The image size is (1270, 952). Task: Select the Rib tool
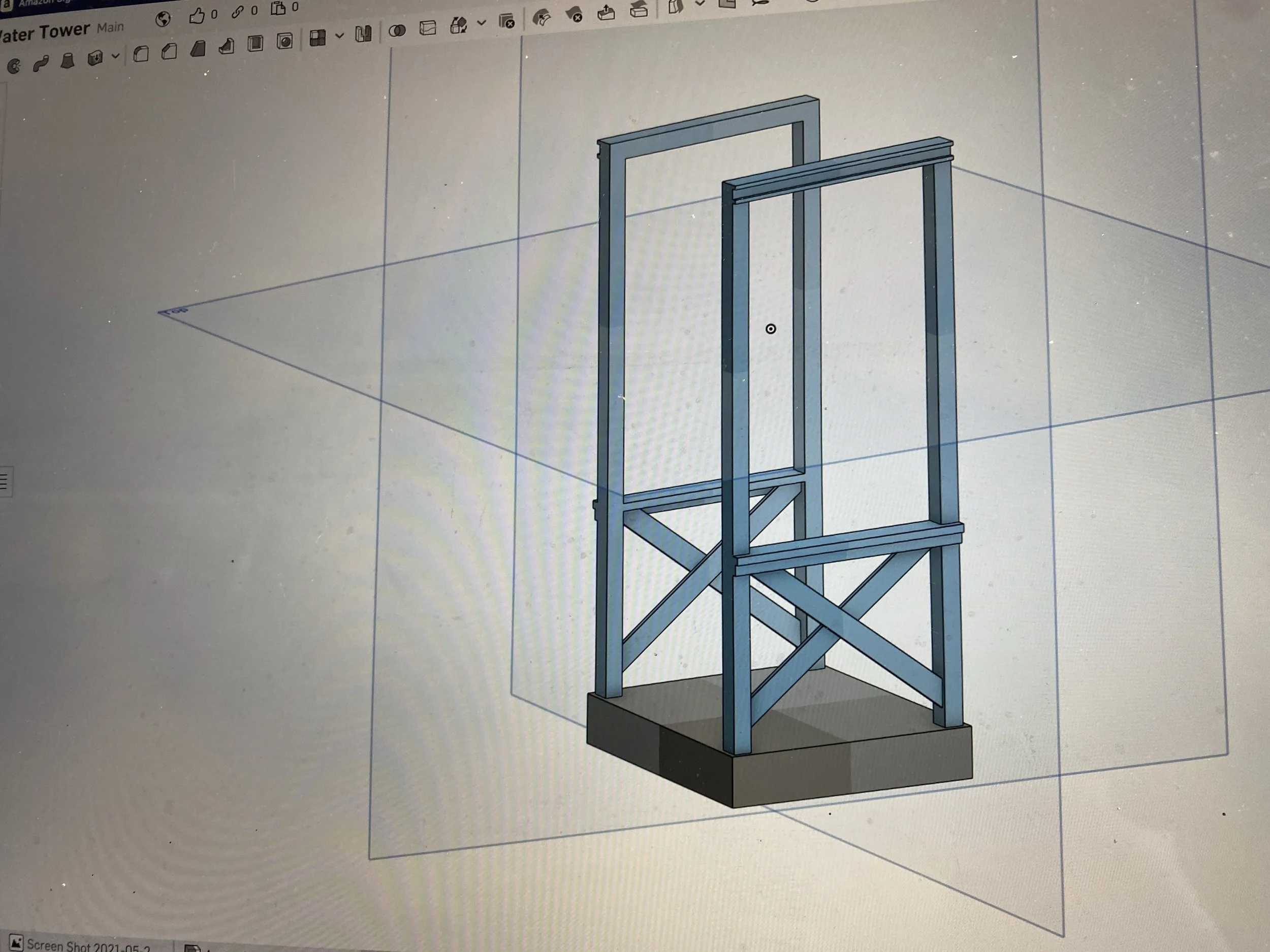[227, 46]
